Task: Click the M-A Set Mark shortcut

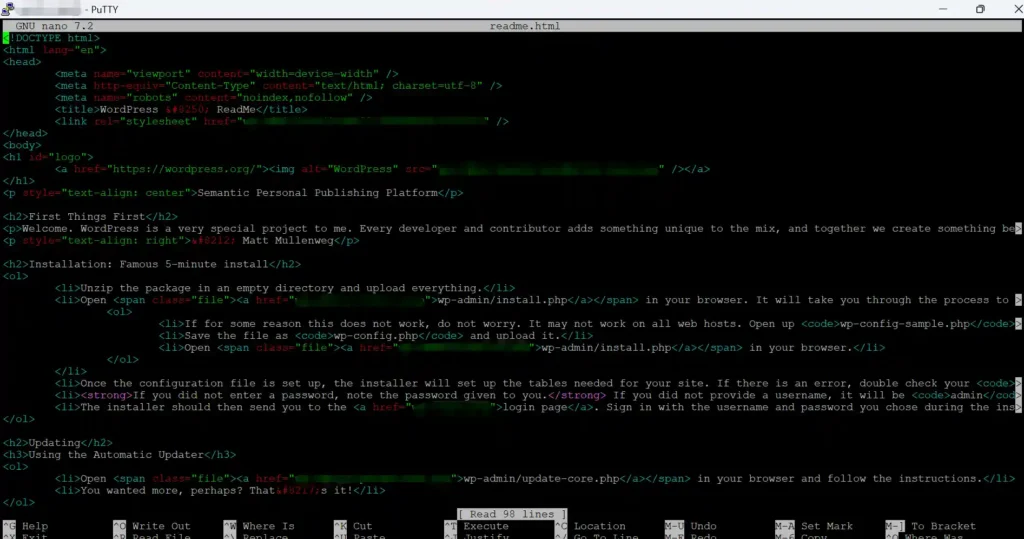Action: click(814, 526)
